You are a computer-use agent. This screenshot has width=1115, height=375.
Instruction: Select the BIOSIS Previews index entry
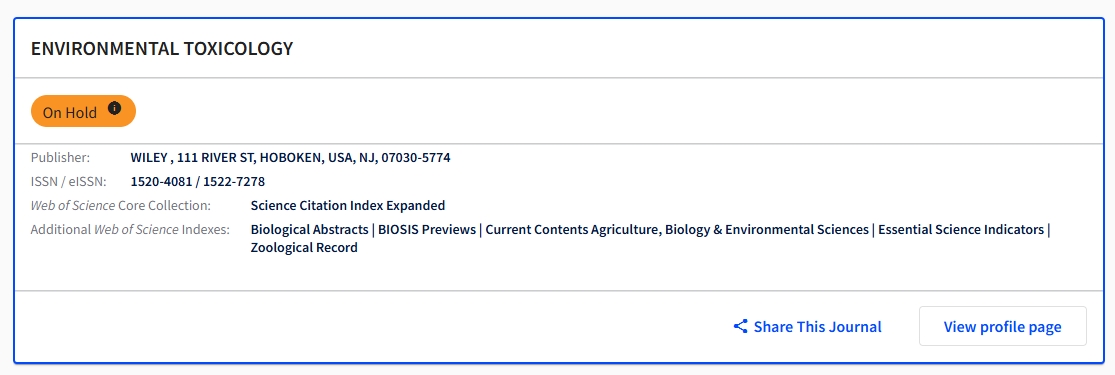(x=427, y=230)
